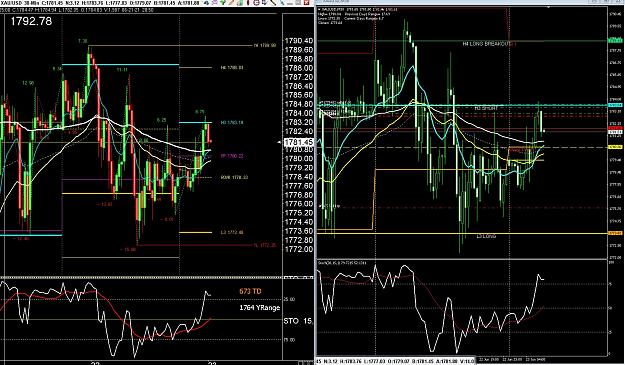Screen dimensions: 625x365
Task: Select the PP pivot point label
Action: [x=232, y=156]
